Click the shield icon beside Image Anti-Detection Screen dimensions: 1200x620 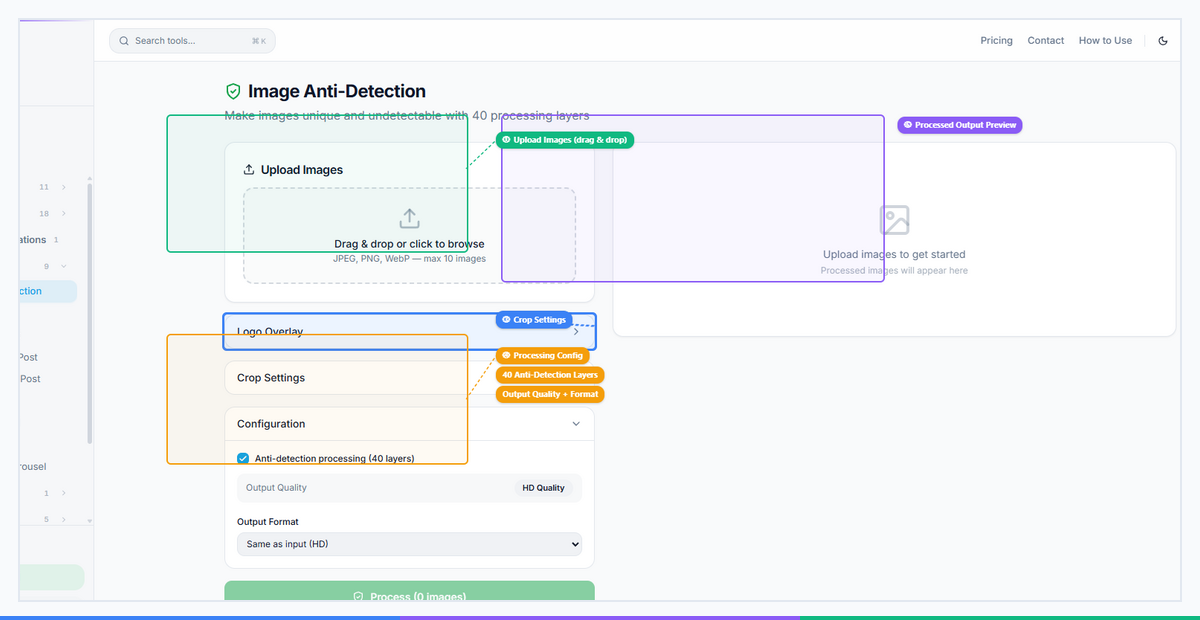click(x=233, y=92)
